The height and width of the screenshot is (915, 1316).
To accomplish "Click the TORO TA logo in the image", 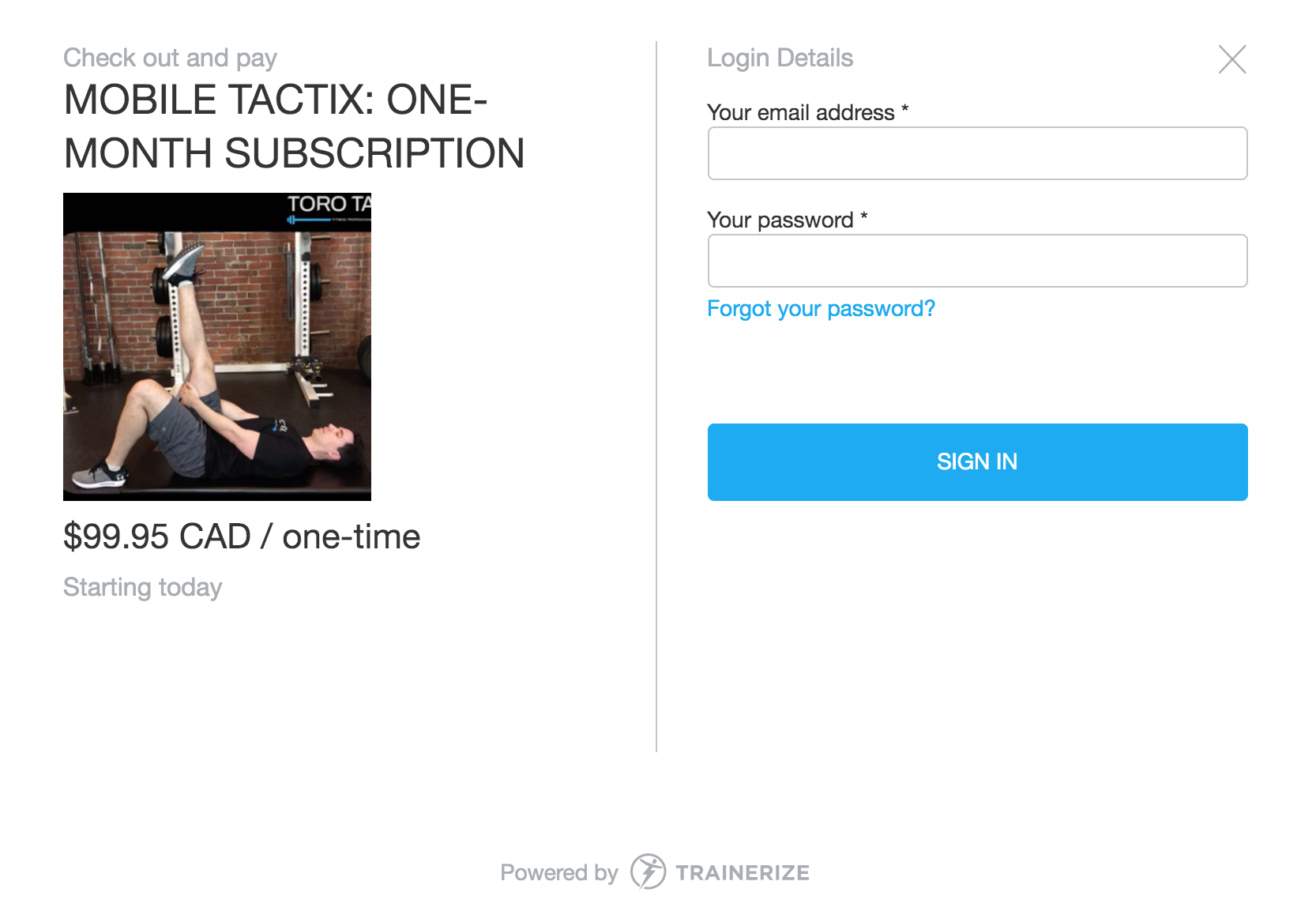I will click(329, 208).
